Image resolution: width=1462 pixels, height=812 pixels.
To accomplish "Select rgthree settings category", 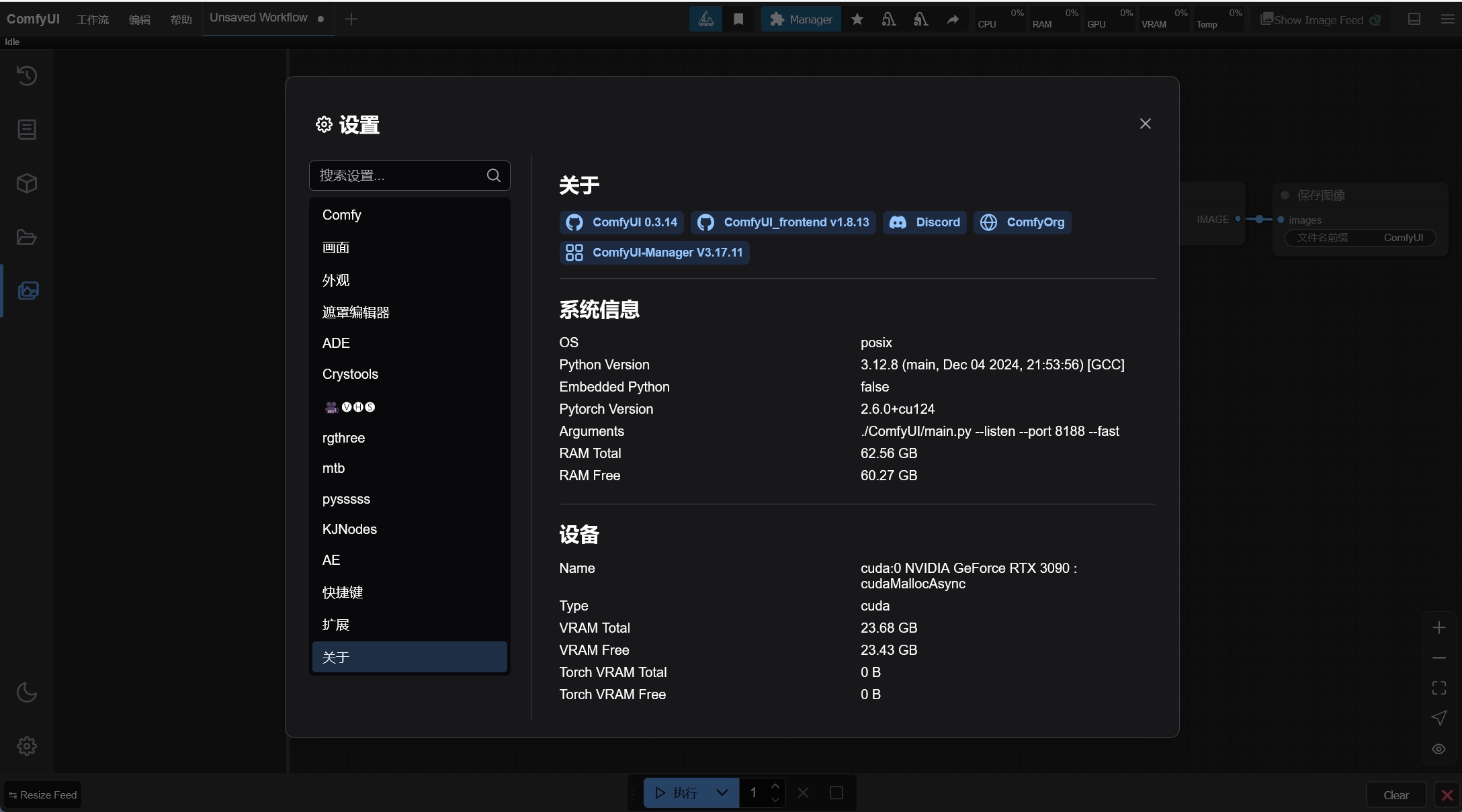I will point(409,438).
